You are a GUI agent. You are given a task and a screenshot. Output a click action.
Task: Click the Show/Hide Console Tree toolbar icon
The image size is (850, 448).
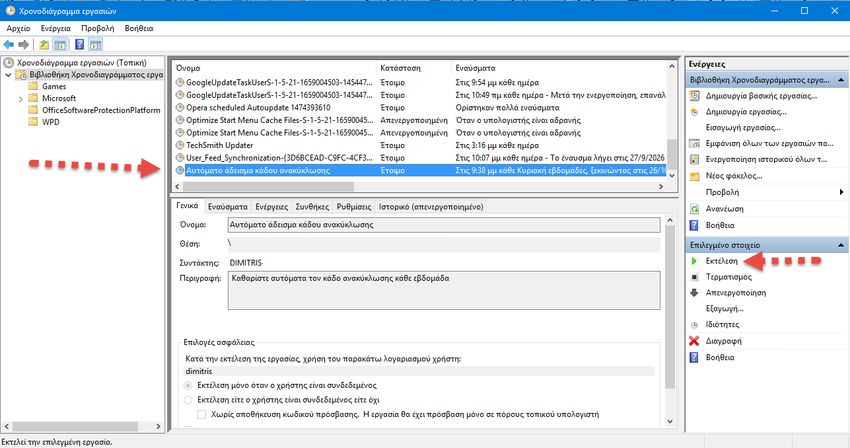[61, 44]
